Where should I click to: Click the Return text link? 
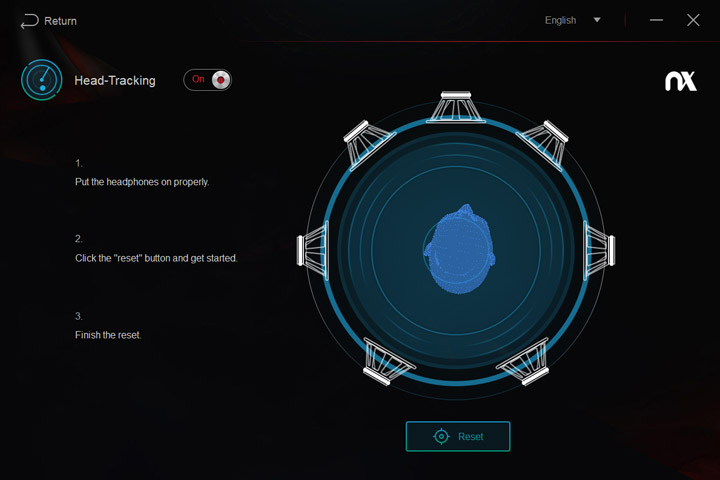pos(60,21)
